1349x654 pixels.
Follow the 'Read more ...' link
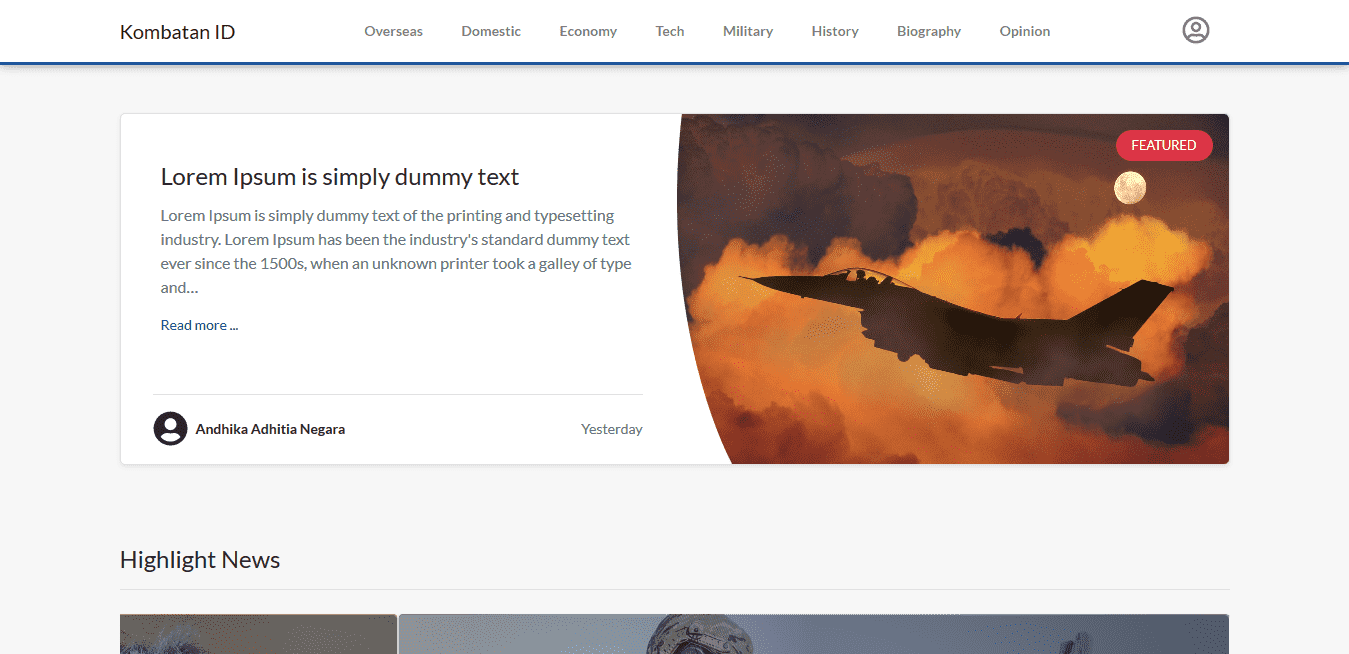tap(199, 325)
